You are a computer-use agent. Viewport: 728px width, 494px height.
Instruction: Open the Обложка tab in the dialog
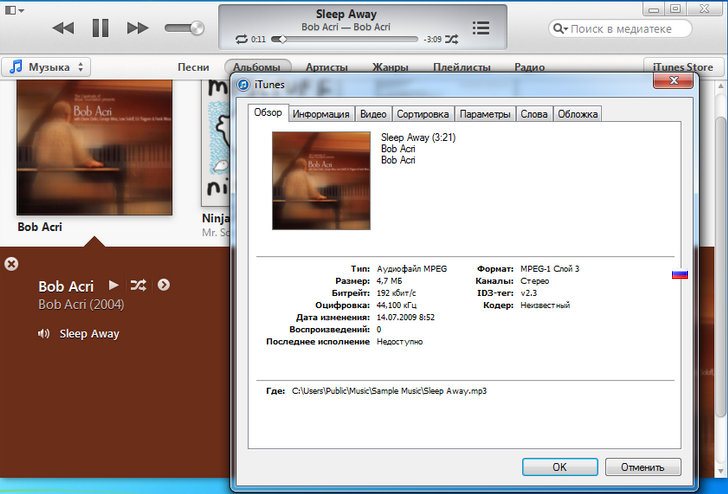tap(578, 114)
